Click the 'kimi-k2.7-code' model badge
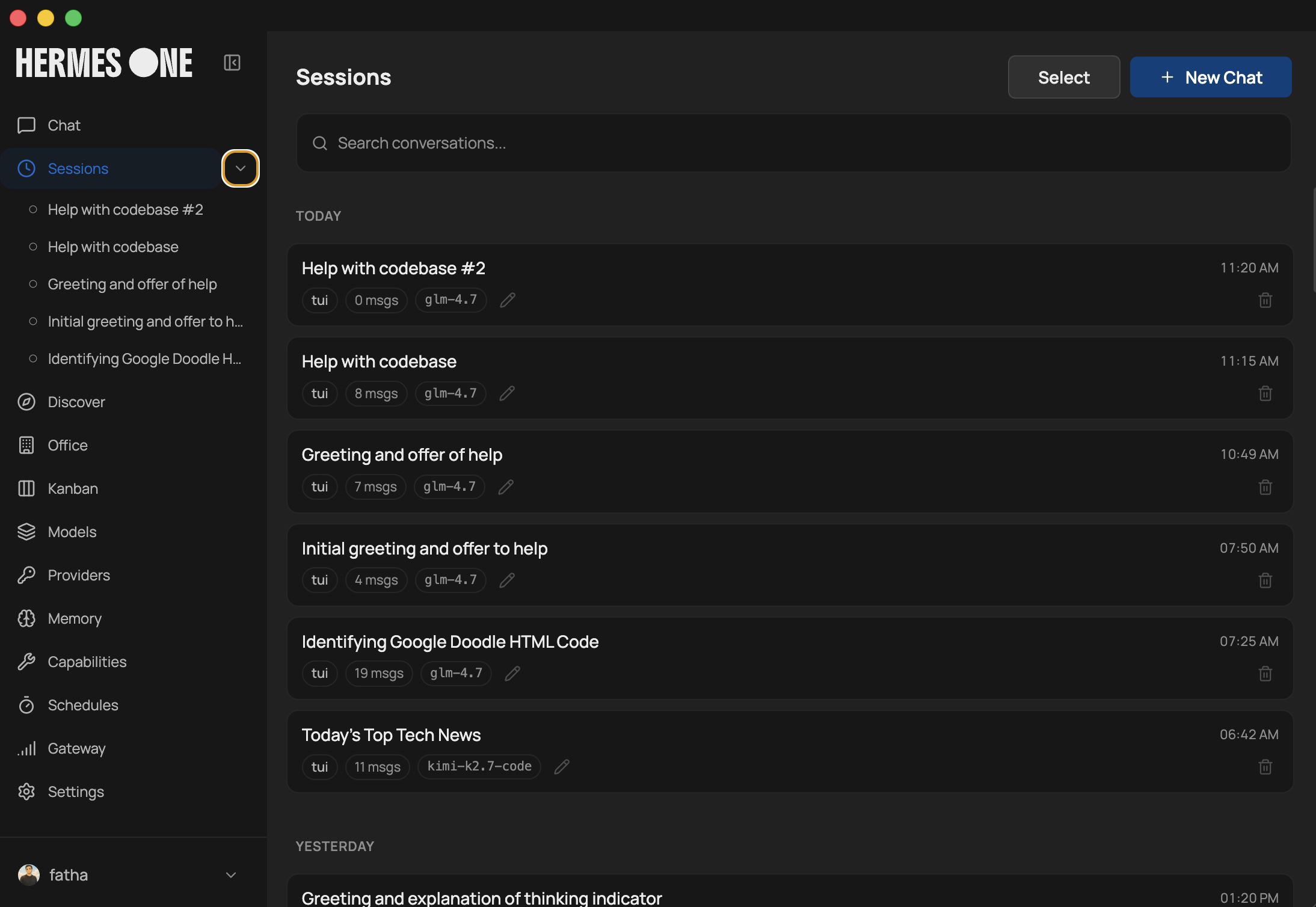 (x=479, y=767)
